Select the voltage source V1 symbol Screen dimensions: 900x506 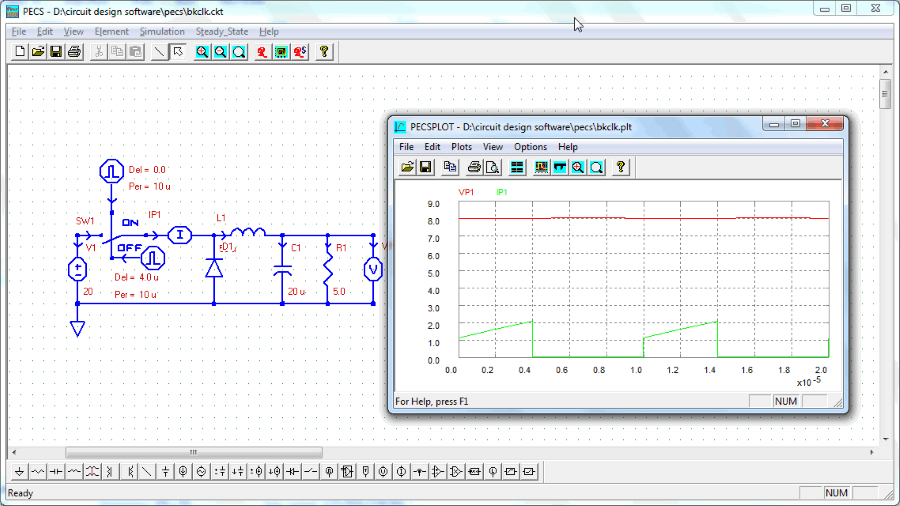click(x=77, y=270)
